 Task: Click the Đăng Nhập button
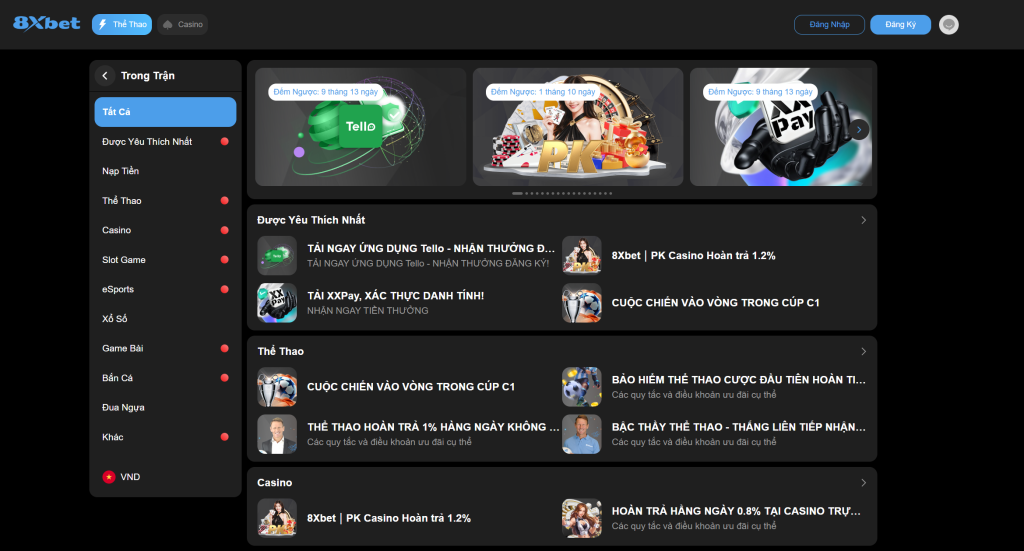[x=829, y=25]
